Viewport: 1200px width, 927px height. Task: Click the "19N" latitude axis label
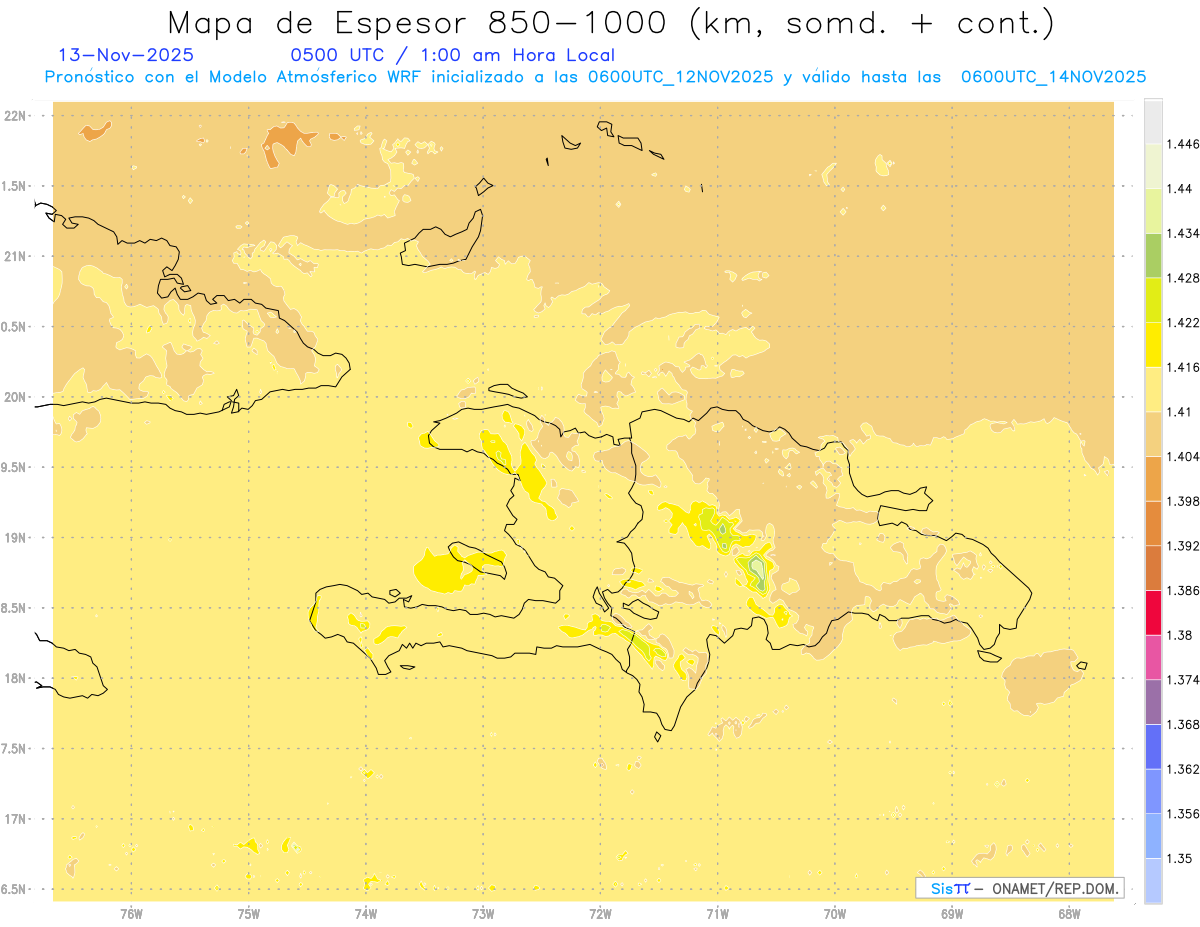tap(16, 538)
